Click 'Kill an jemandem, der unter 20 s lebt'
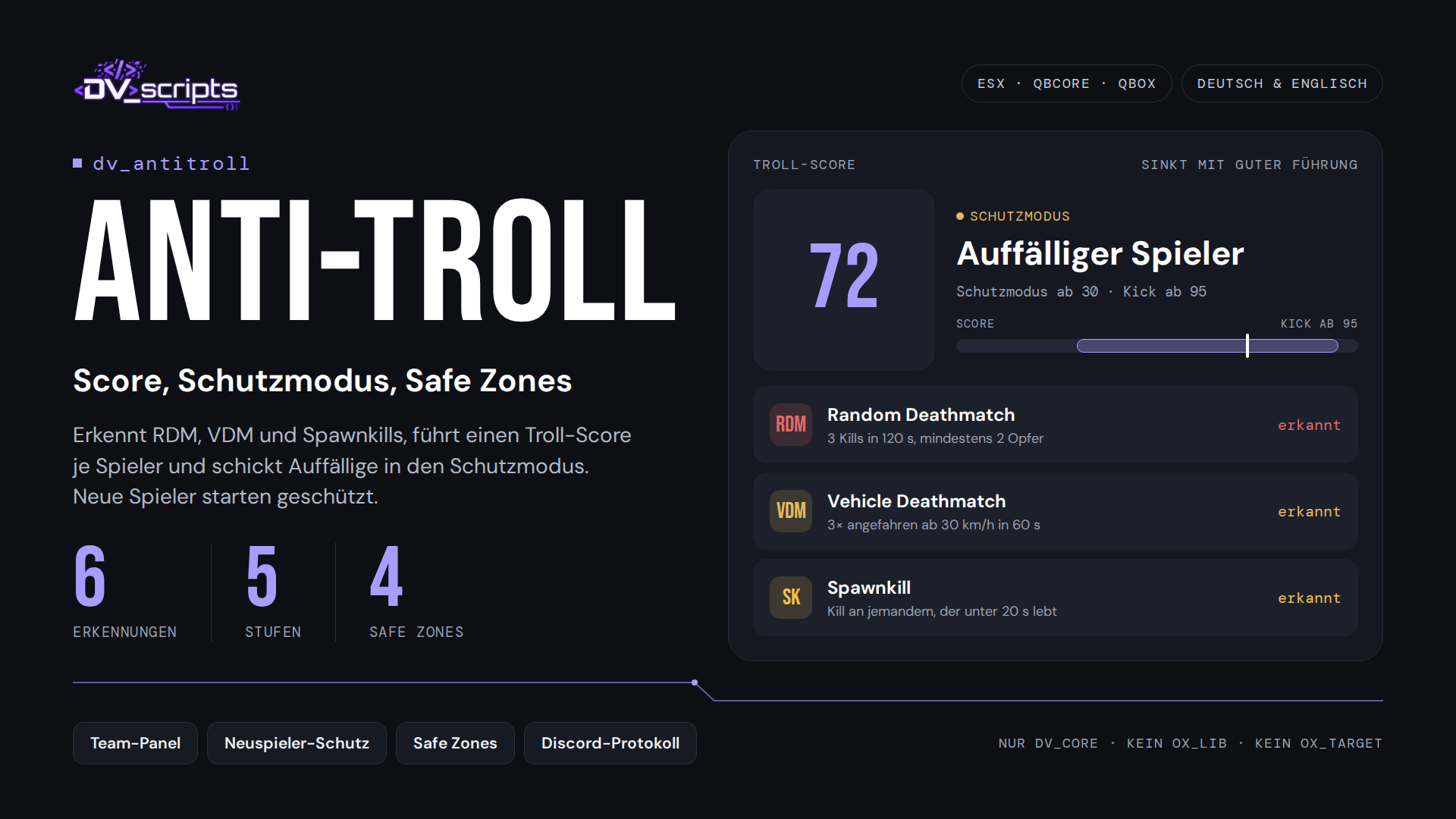1456x819 pixels. pos(942,611)
